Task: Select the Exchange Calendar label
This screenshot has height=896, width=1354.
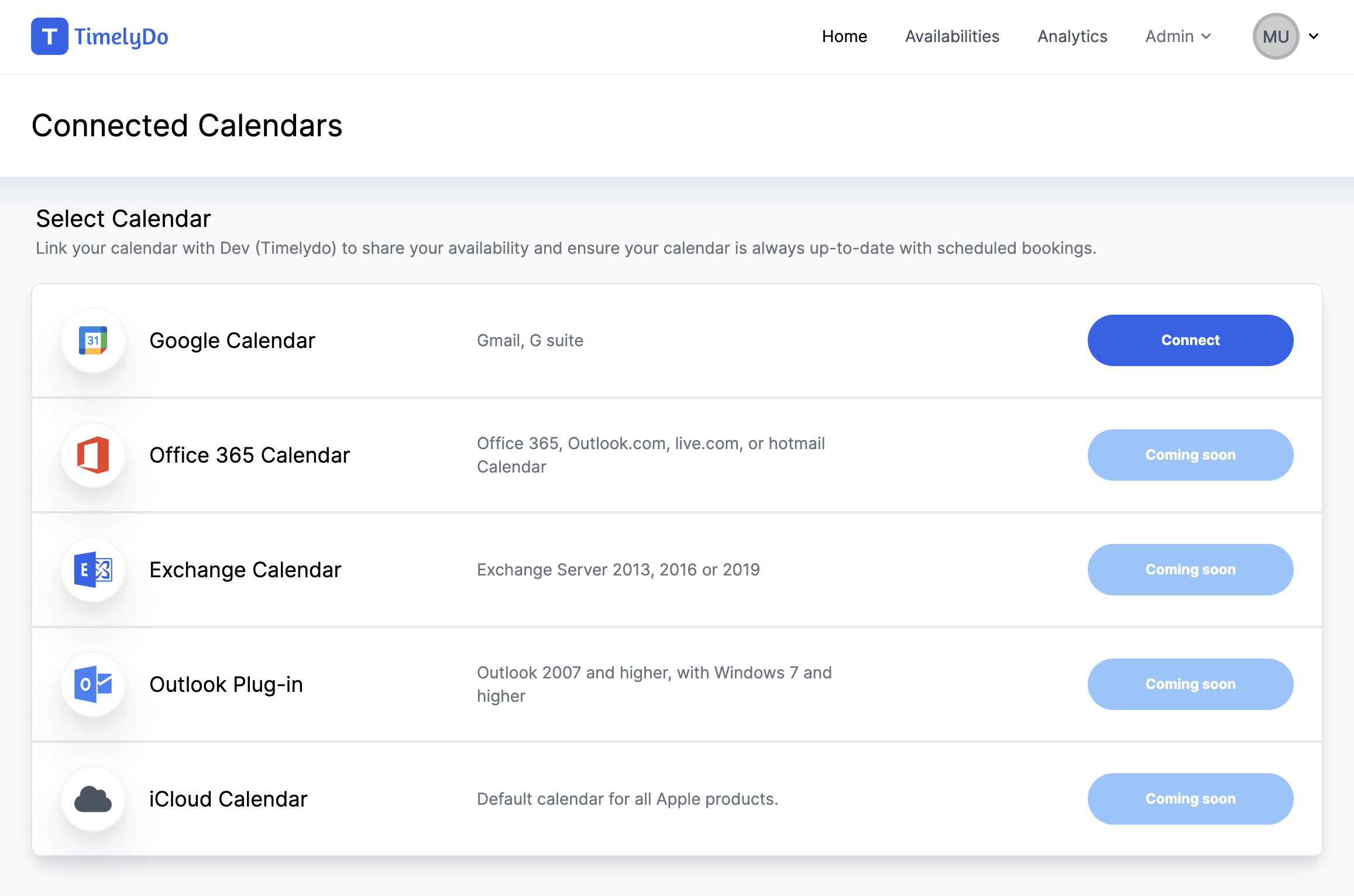Action: click(x=245, y=570)
